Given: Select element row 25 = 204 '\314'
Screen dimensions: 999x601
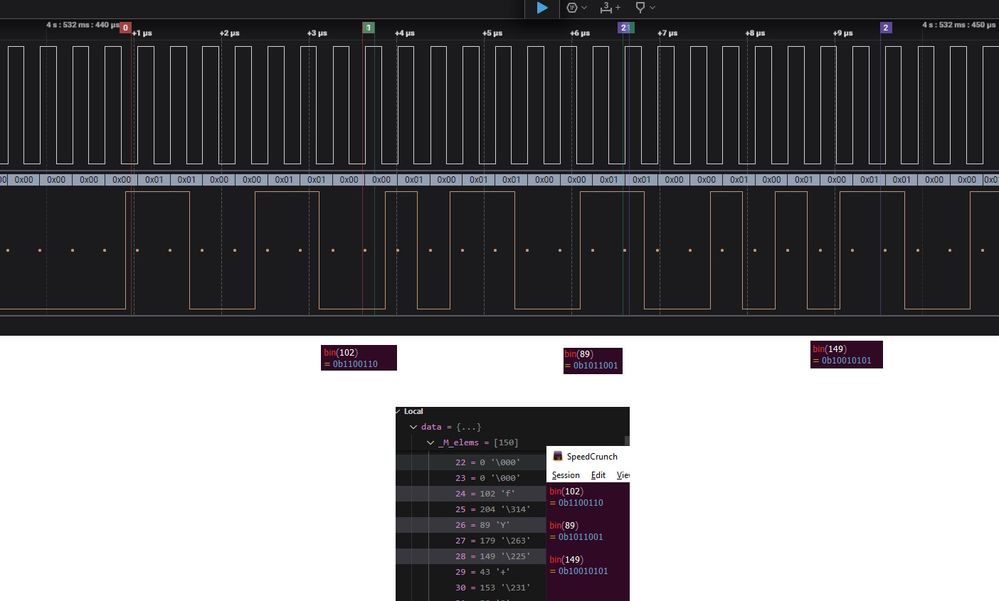Looking at the screenshot, I should point(471,509).
